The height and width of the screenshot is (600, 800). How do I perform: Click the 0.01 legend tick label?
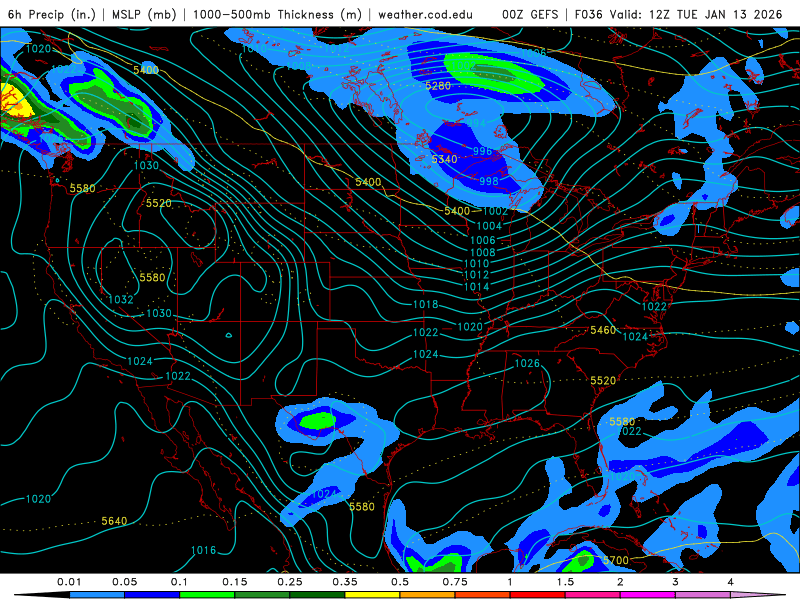pyautogui.click(x=69, y=582)
